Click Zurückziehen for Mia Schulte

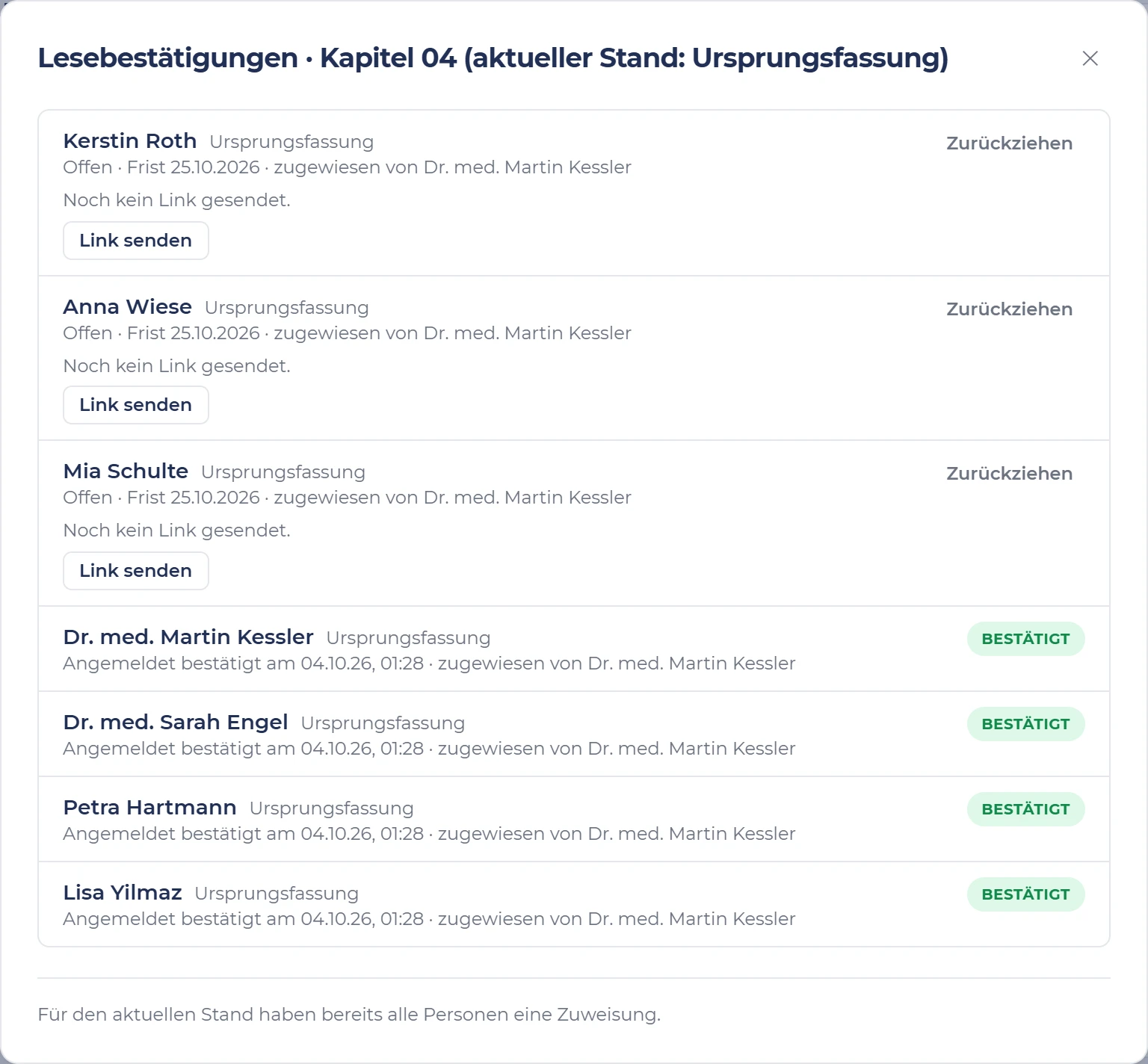tap(1009, 474)
